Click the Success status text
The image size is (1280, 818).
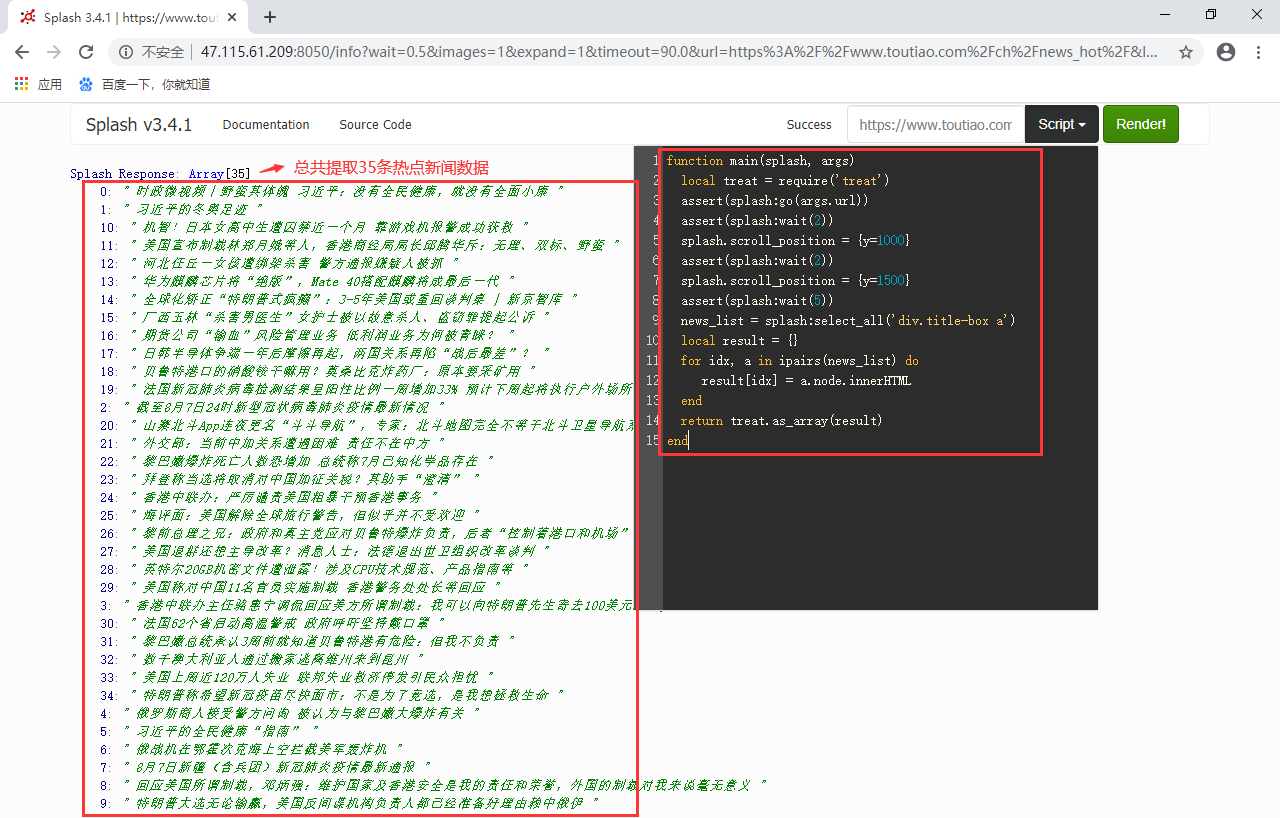(x=809, y=125)
